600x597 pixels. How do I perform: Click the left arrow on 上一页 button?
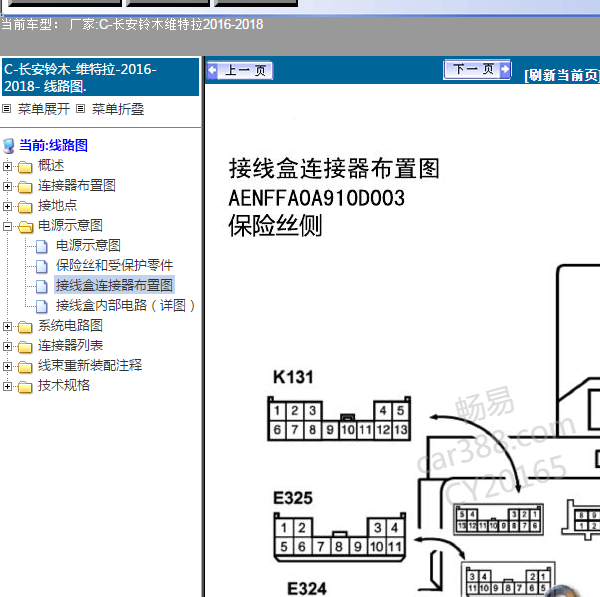212,70
